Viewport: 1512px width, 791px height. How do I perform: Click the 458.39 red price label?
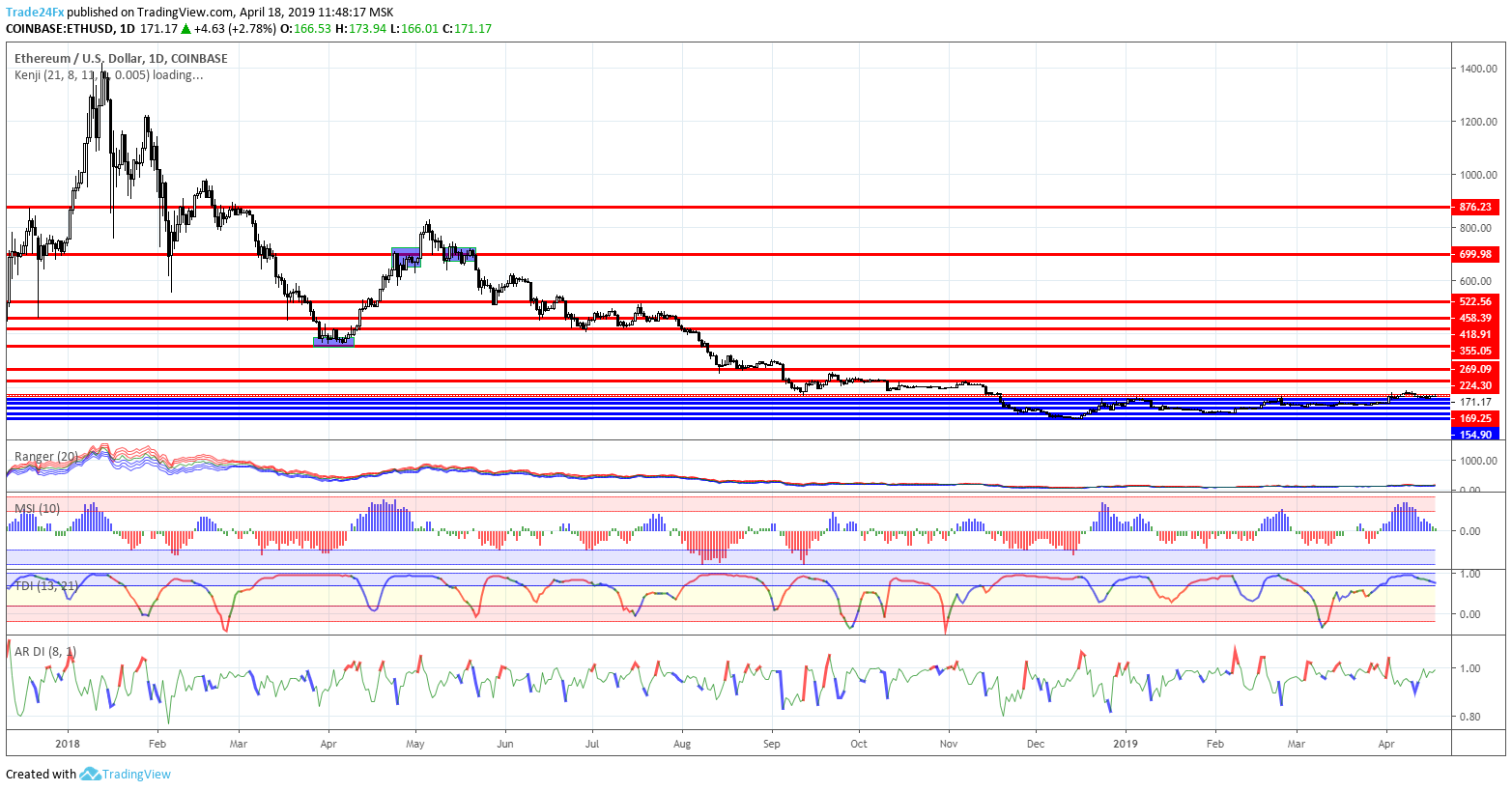click(x=1475, y=318)
